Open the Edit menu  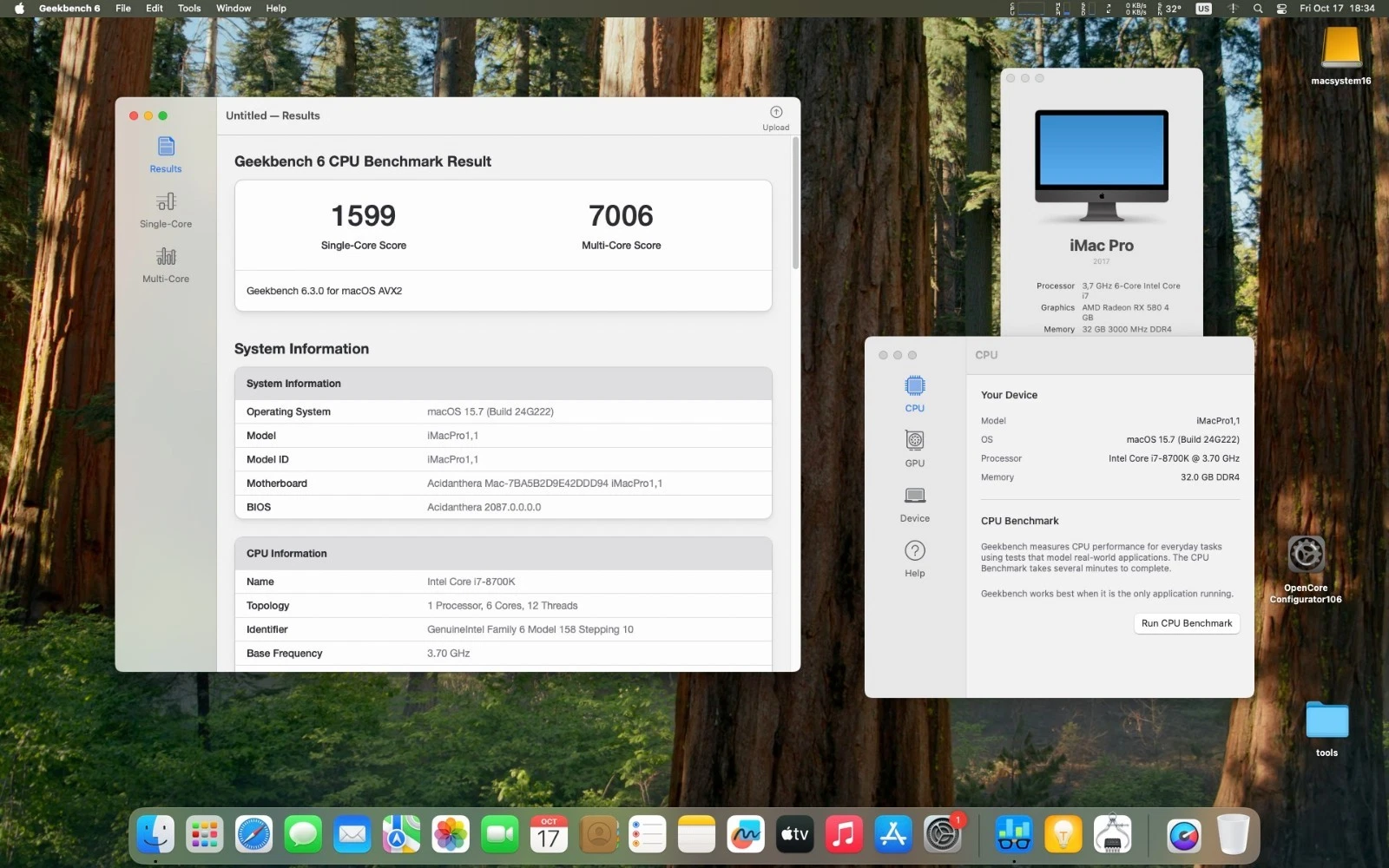click(155, 8)
